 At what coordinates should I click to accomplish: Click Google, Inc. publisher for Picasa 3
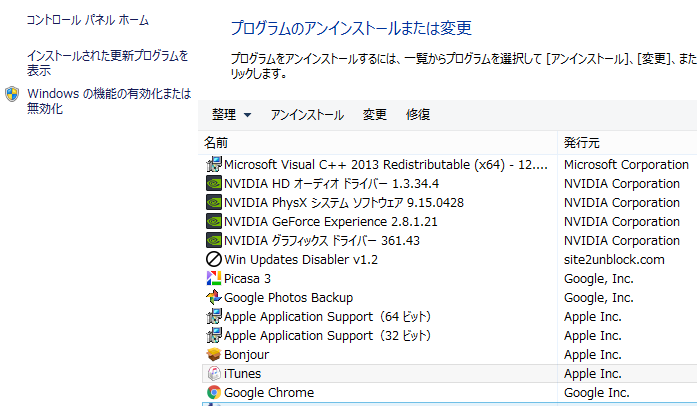tap(599, 279)
